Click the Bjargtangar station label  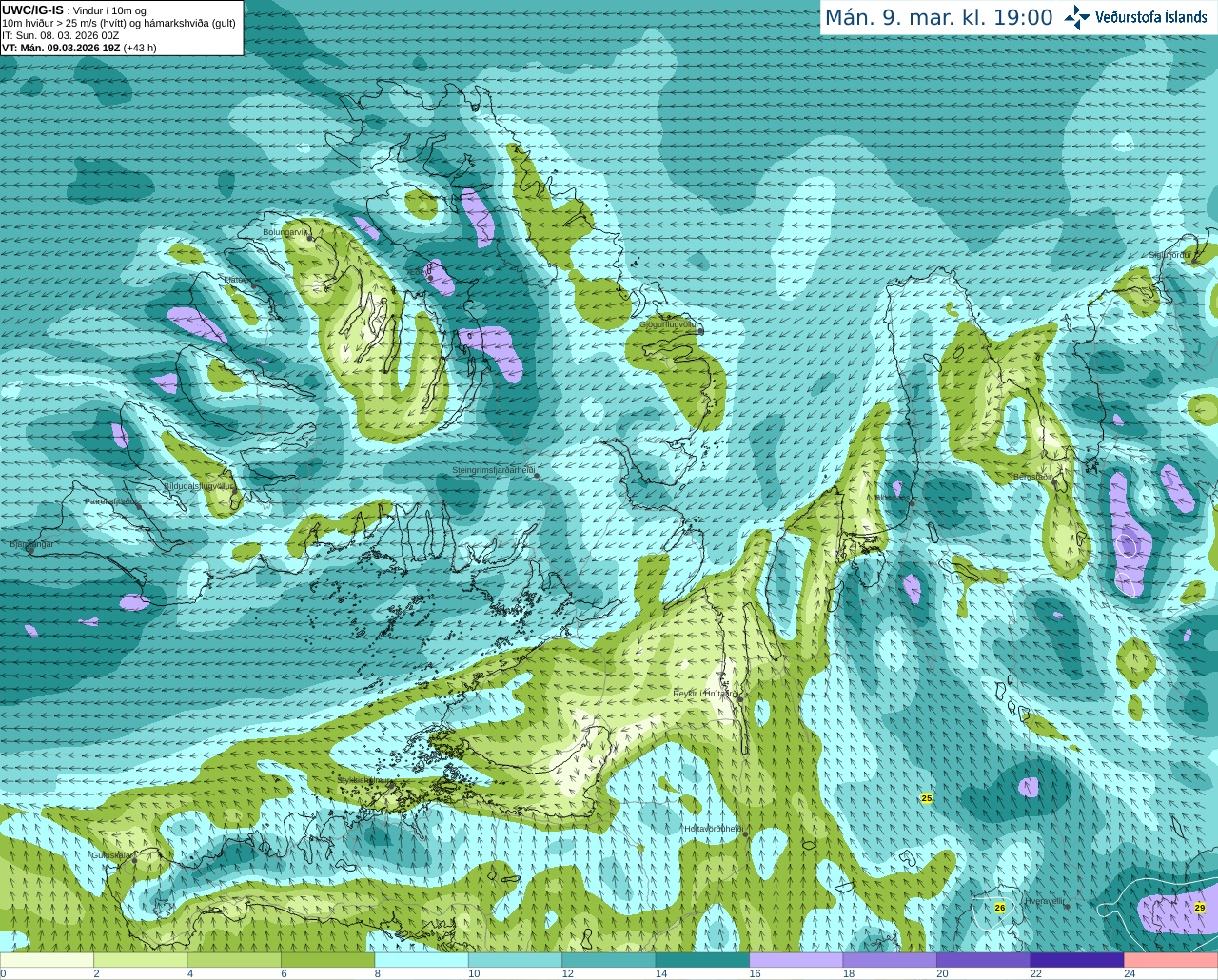click(x=31, y=544)
